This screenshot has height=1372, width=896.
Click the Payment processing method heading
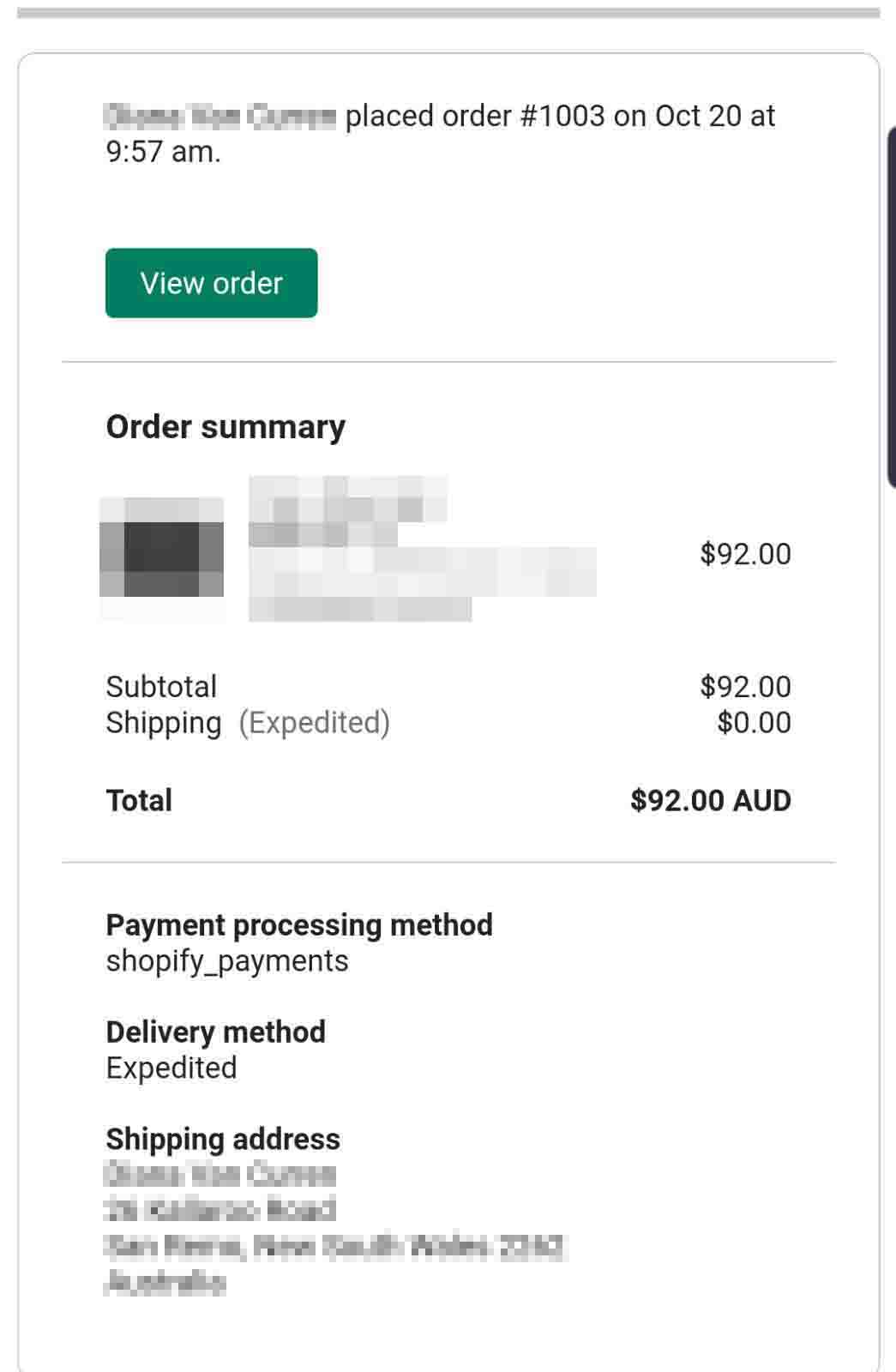pyautogui.click(x=299, y=925)
